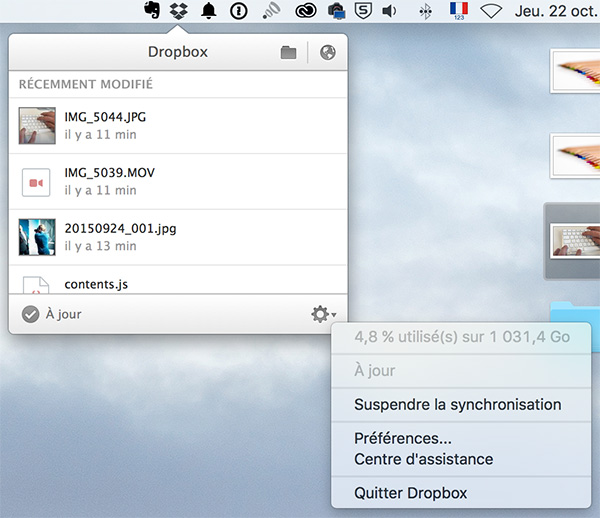This screenshot has width=600, height=518.
Task: Open IMG_5044.JPG thumbnail in recent list
Action: pos(37,125)
